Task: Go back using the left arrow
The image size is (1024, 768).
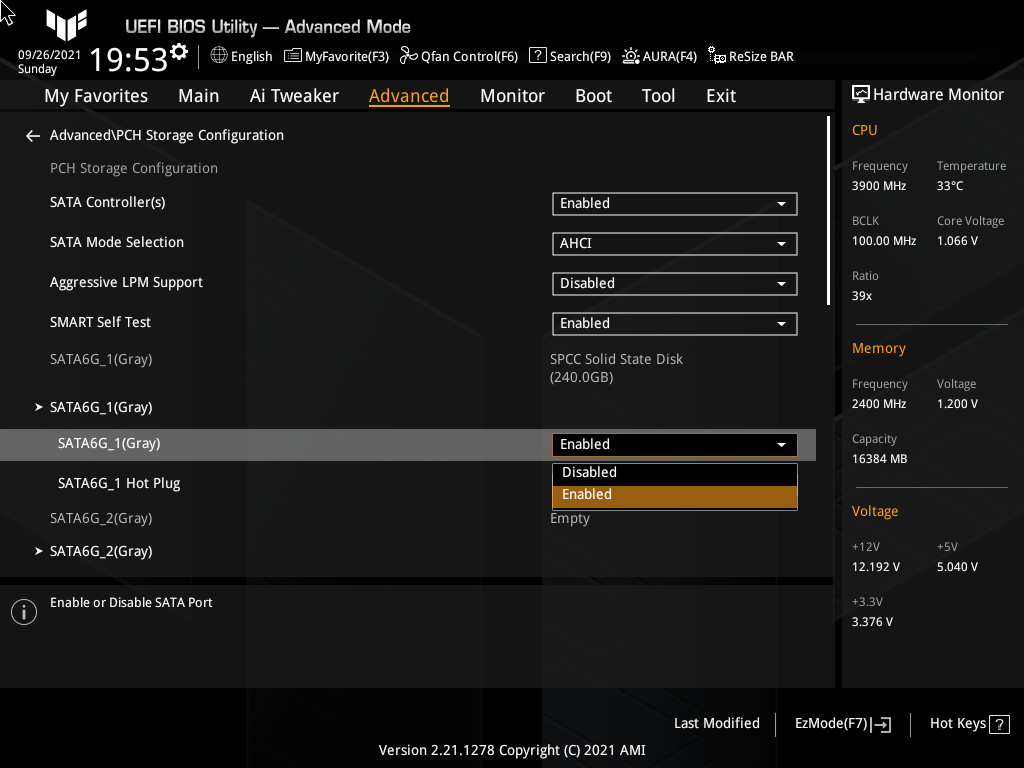Action: tap(32, 135)
